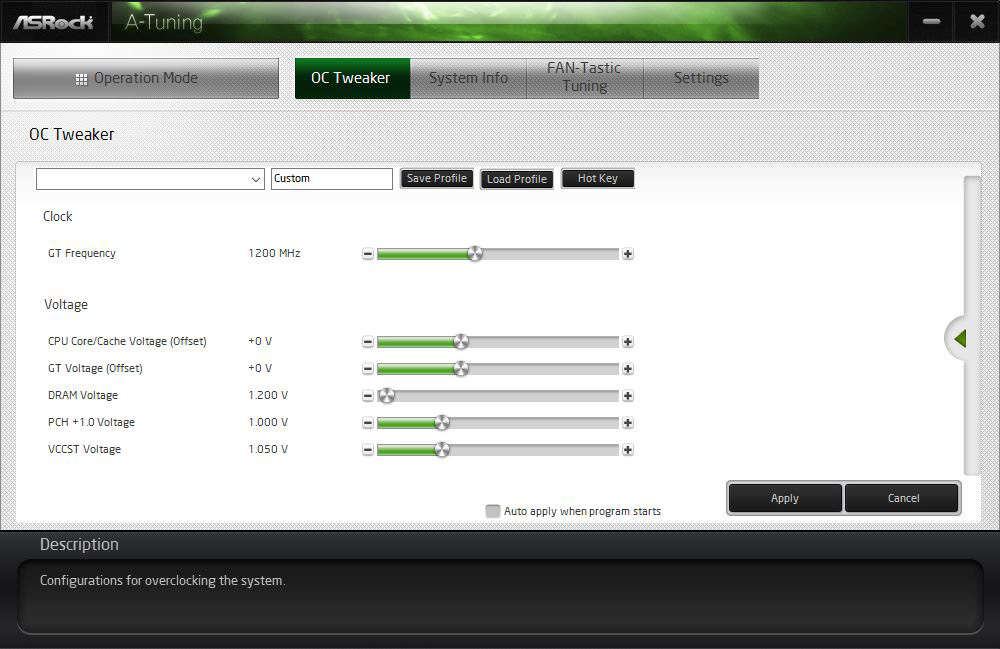Increase GT Frequency with the plus button

[628, 254]
